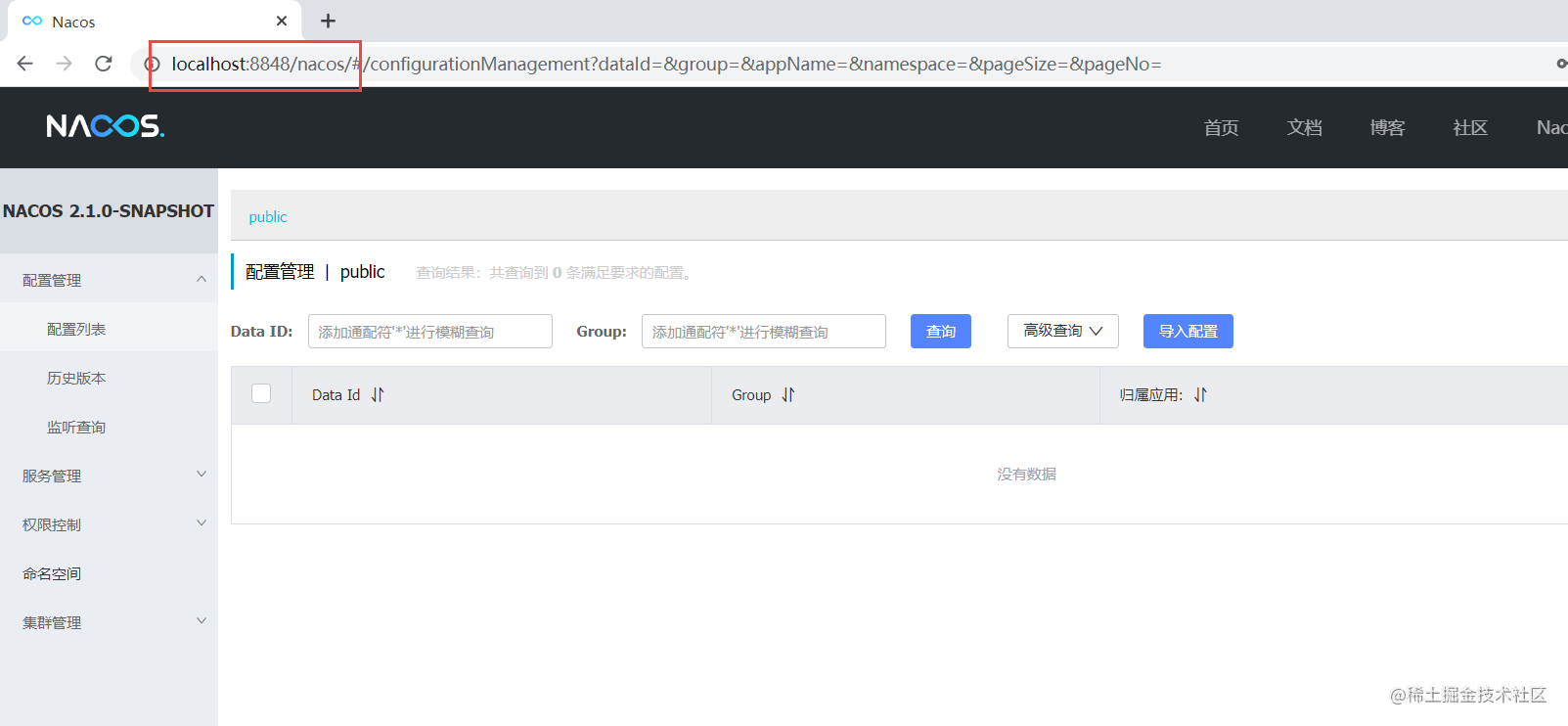1568x726 pixels.
Task: Click the browser back arrow
Action: point(25,64)
